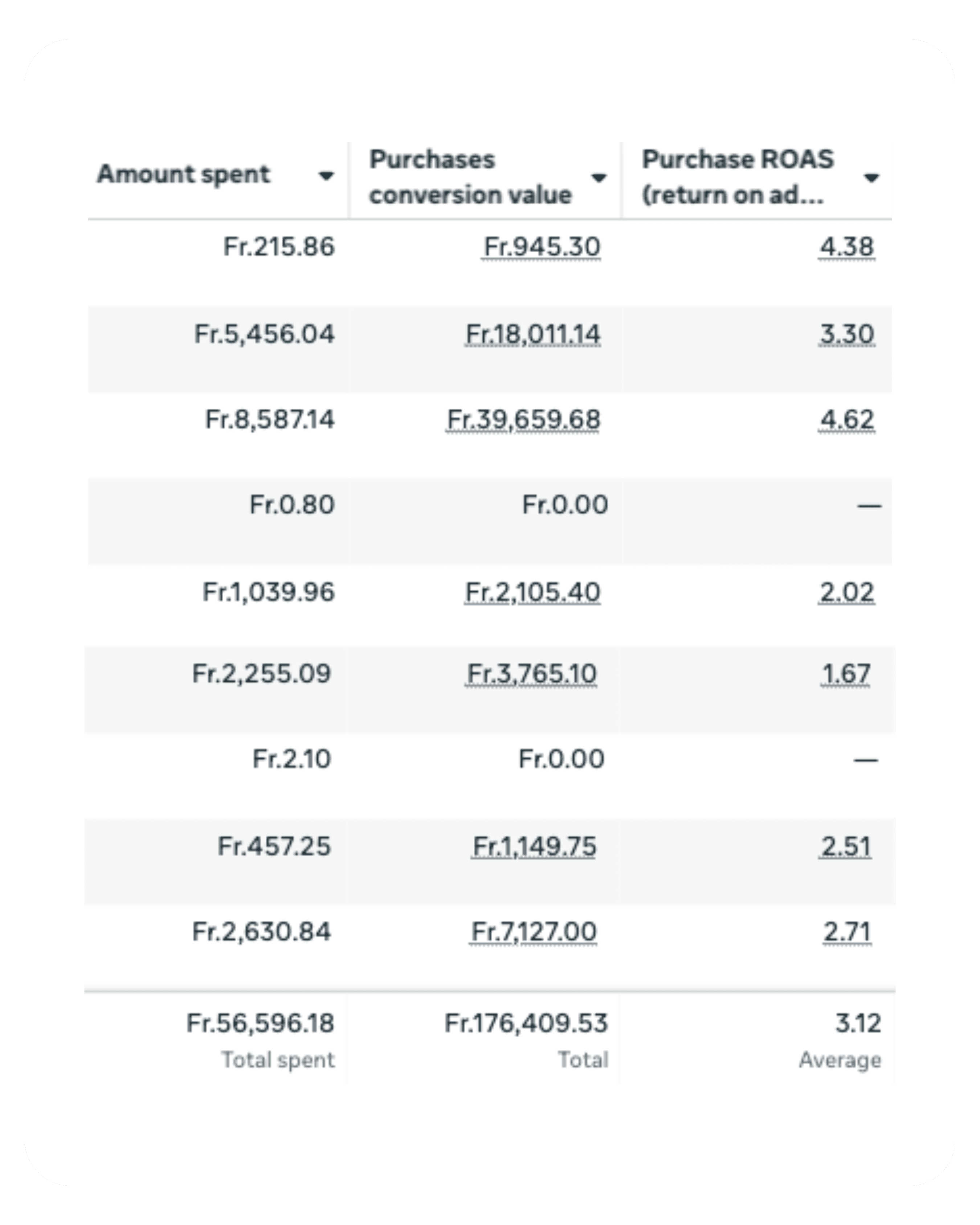
Task: Click the Purchase ROAS column header
Action: point(738,177)
